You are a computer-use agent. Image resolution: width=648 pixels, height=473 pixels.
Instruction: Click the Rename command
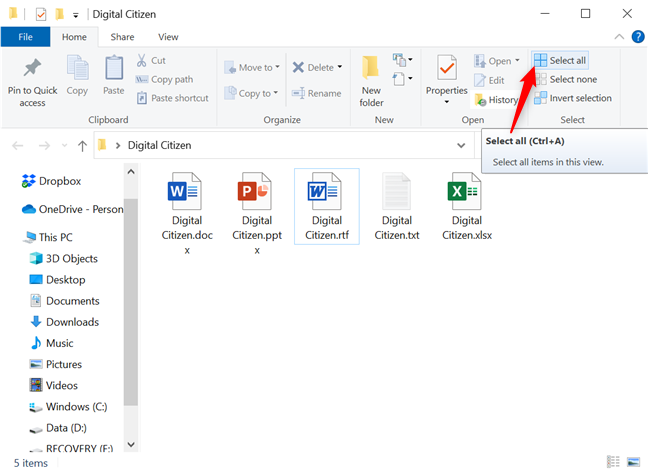317,93
